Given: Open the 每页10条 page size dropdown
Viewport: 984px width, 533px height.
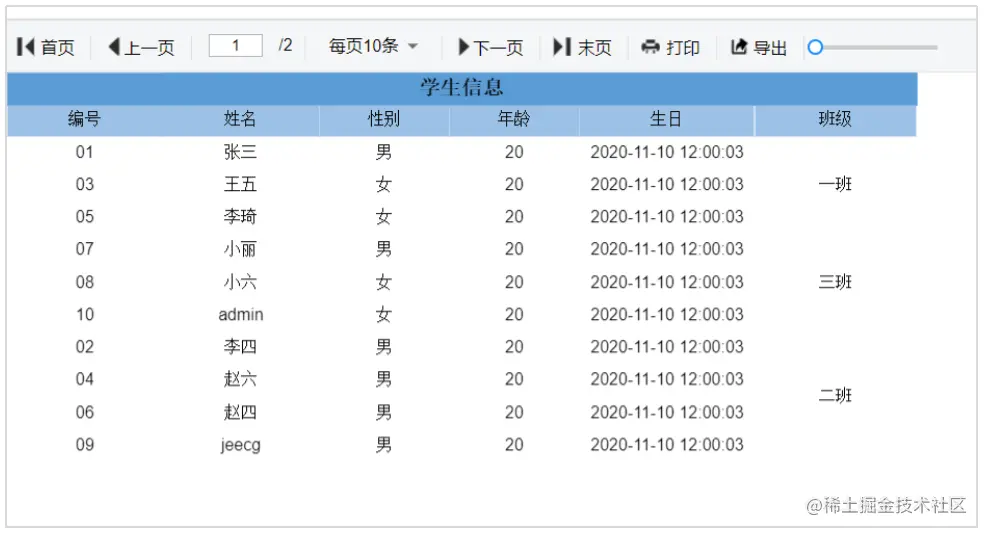Looking at the screenshot, I should 373,46.
